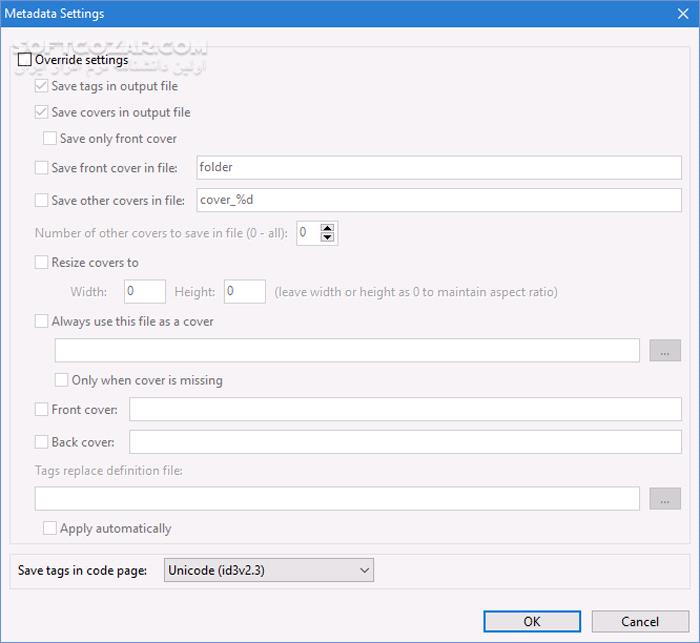Toggle Save covers in output file

click(42, 113)
